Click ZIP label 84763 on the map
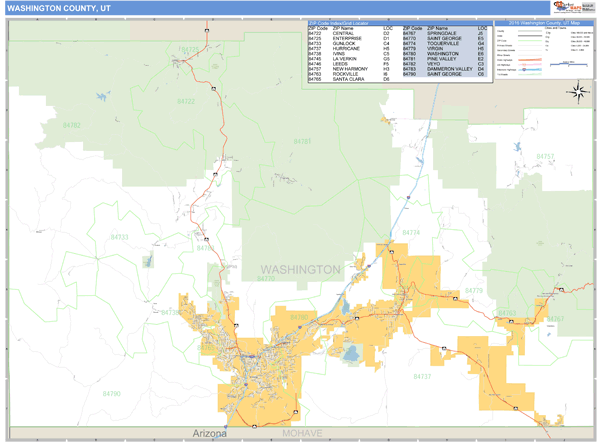Viewport: 600px width, 442px height. click(507, 313)
